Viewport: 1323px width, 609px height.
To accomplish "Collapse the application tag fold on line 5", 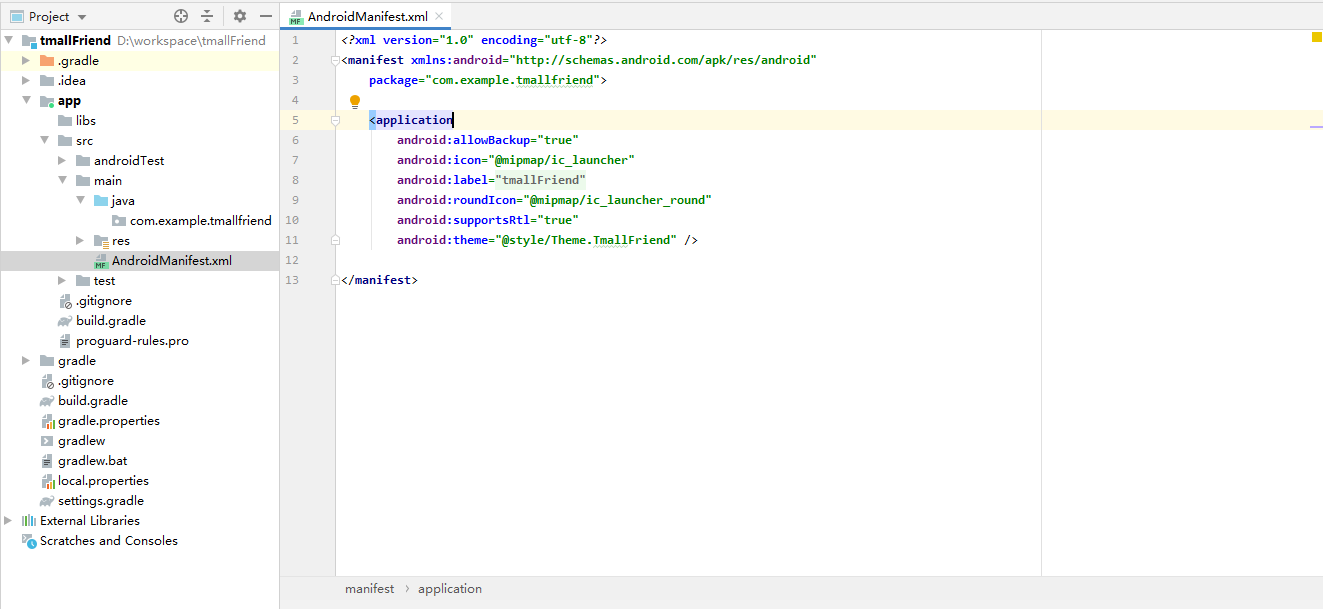I will point(335,119).
